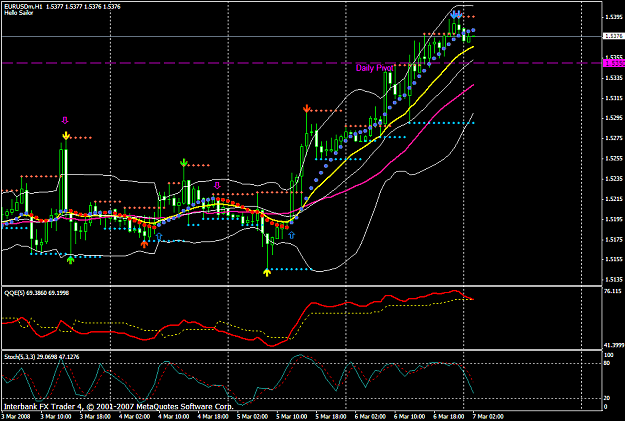
Task: Select the orange up arrow signal marker
Action: pos(144,244)
